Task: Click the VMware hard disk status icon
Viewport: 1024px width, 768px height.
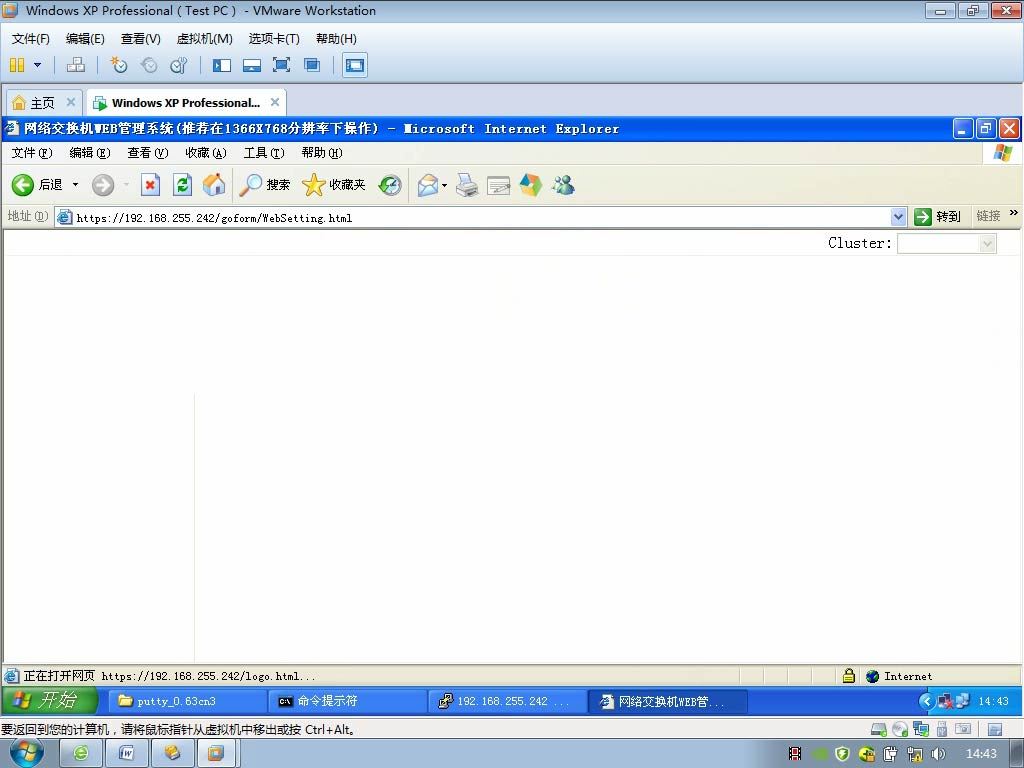Action: [x=879, y=729]
